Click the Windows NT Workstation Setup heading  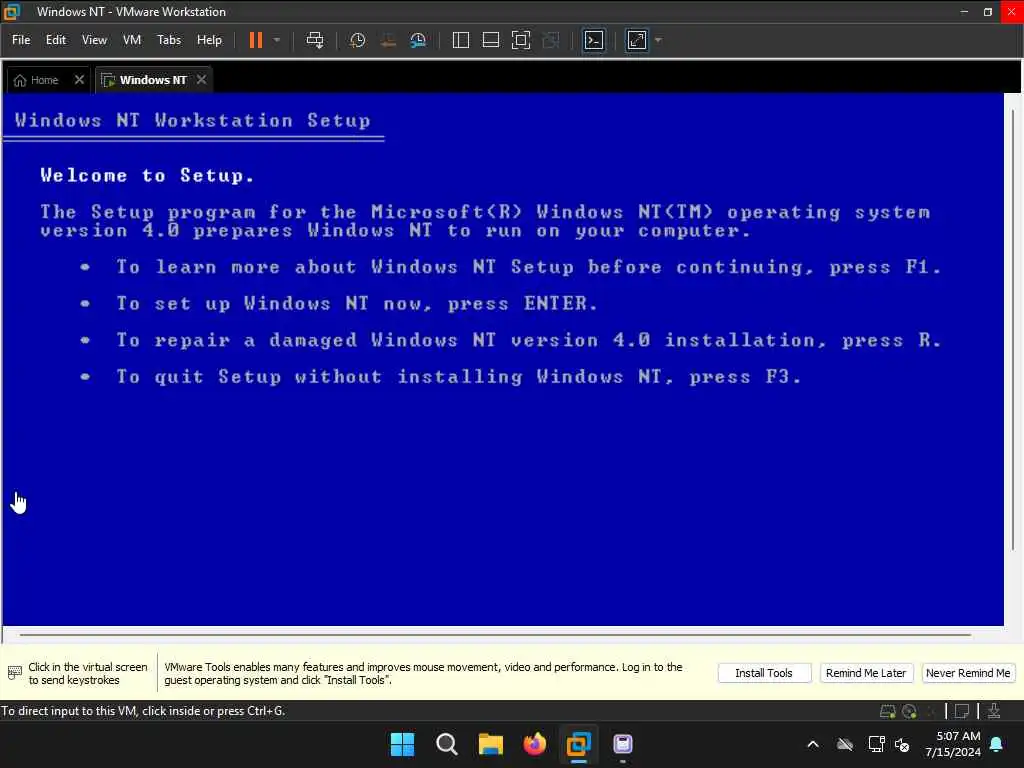193,121
